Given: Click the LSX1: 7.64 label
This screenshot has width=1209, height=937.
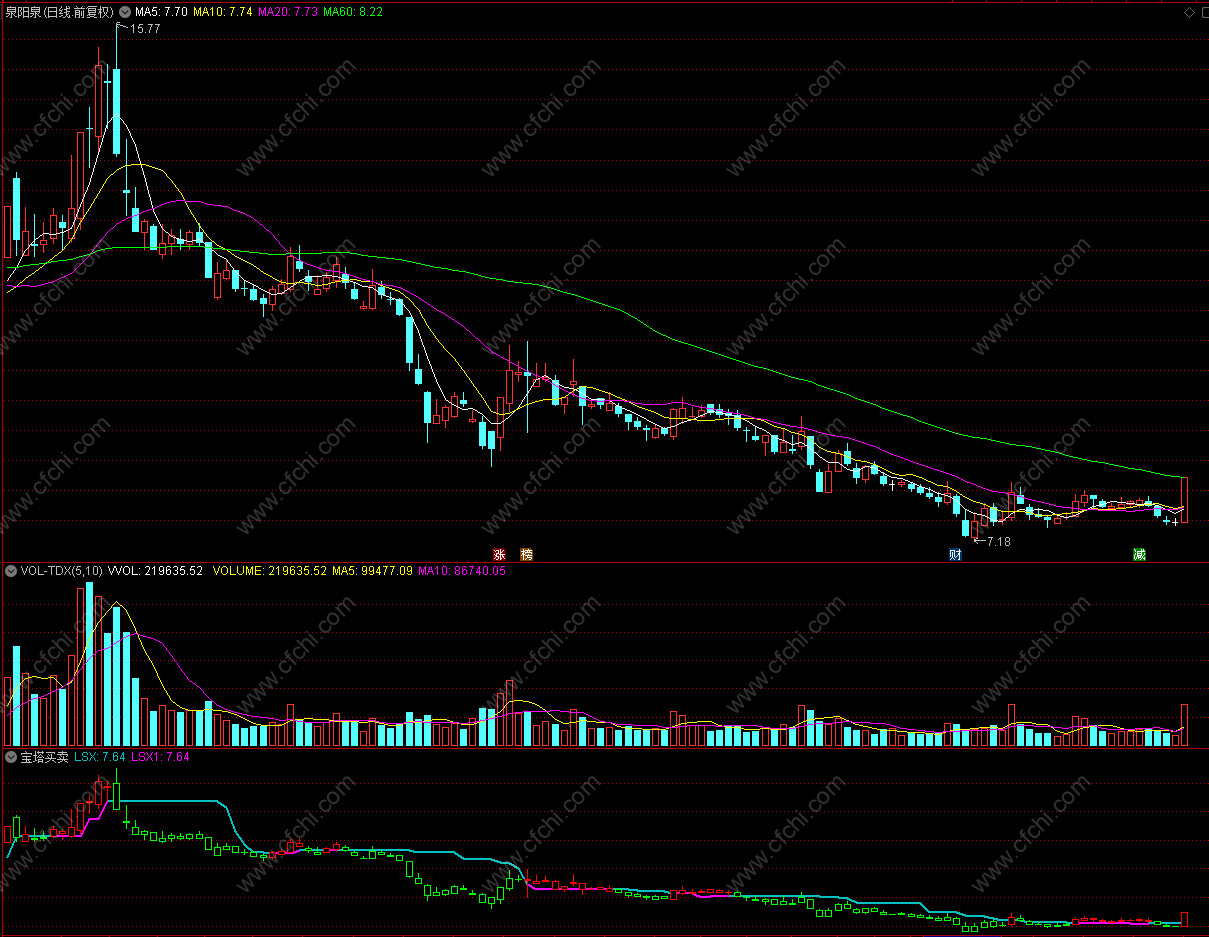Looking at the screenshot, I should click(160, 757).
